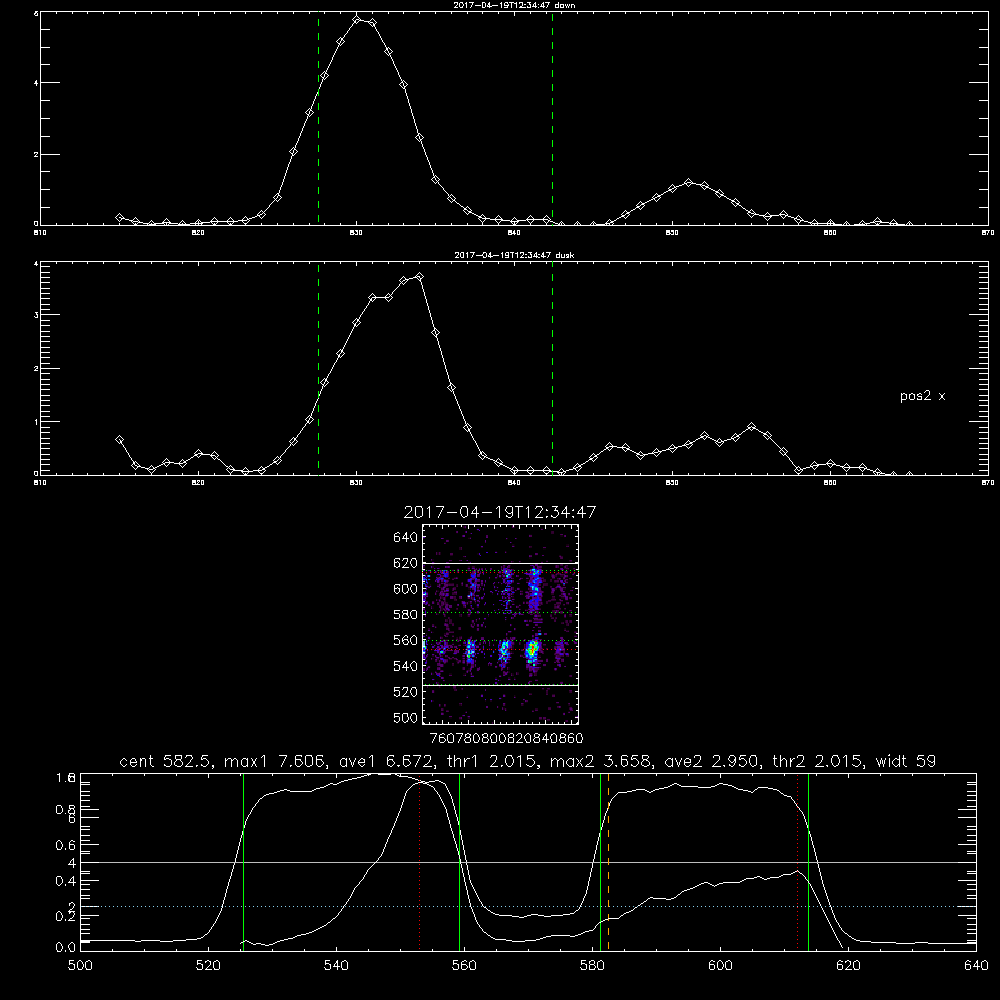Click the leftmost green vertical line in bottom plot
Image resolution: width=1000 pixels, height=1000 pixels.
point(243,862)
